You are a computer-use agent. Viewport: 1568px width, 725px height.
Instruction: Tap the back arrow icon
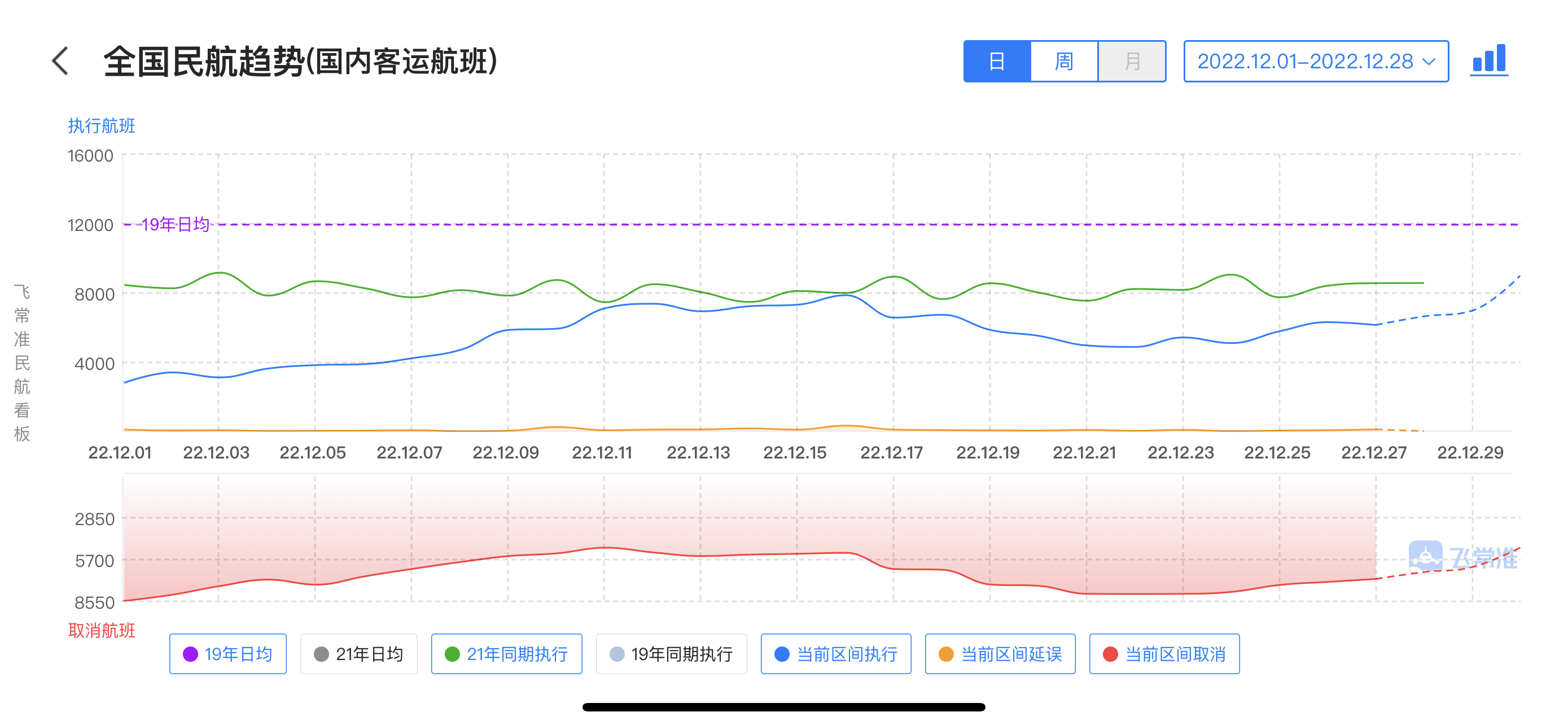click(x=60, y=62)
